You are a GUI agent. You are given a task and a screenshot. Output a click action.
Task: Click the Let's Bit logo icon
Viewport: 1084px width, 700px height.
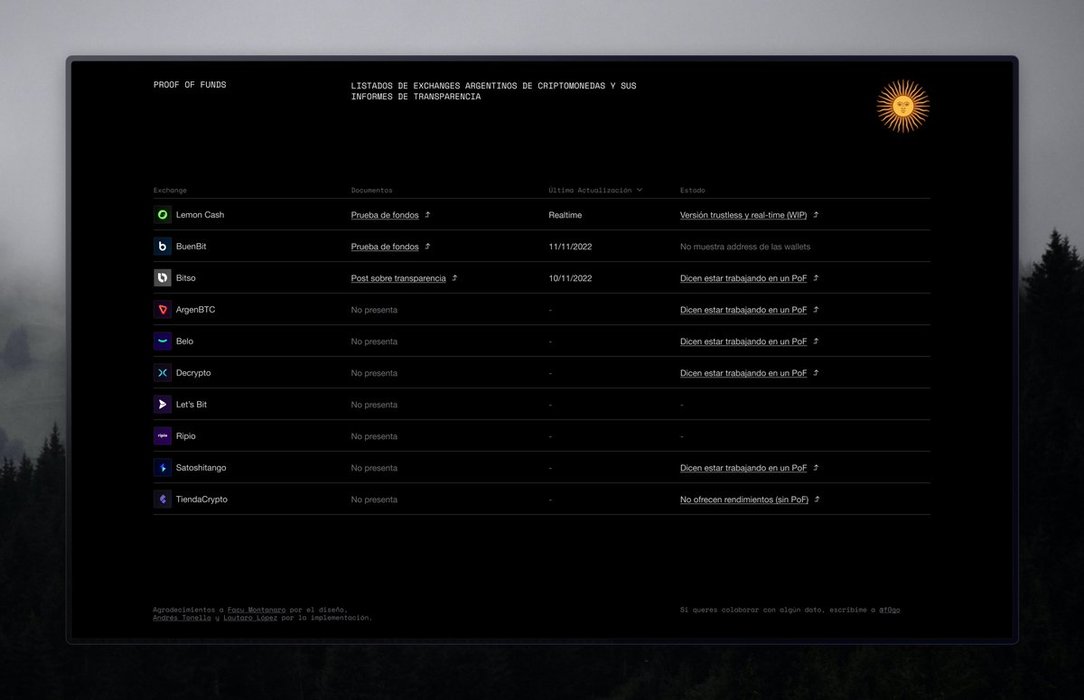pyautogui.click(x=163, y=405)
